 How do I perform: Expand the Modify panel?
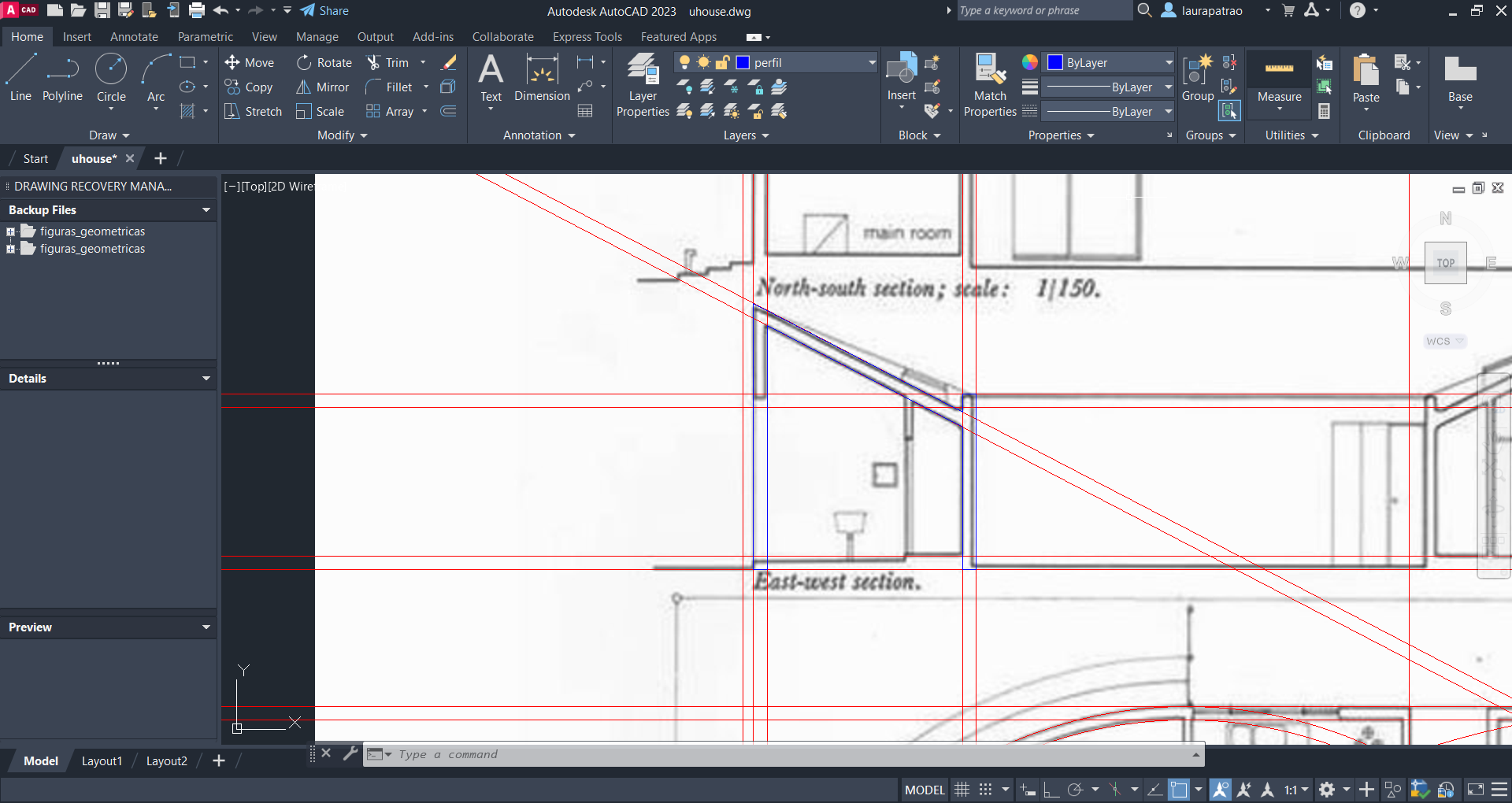pos(343,135)
